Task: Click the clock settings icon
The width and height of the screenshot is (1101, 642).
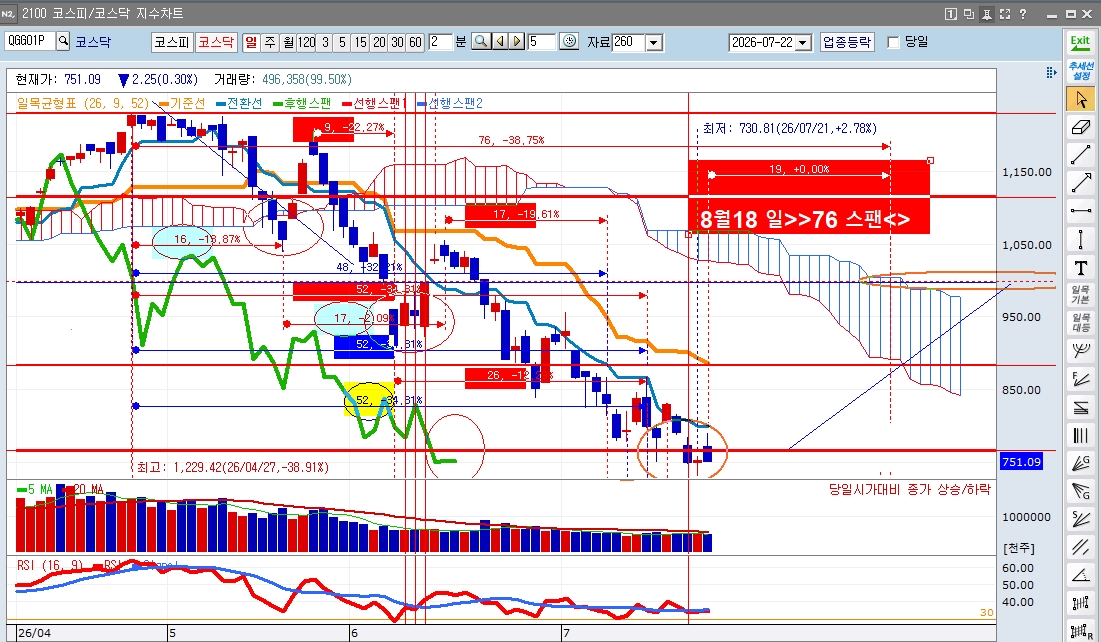Action: coord(569,41)
